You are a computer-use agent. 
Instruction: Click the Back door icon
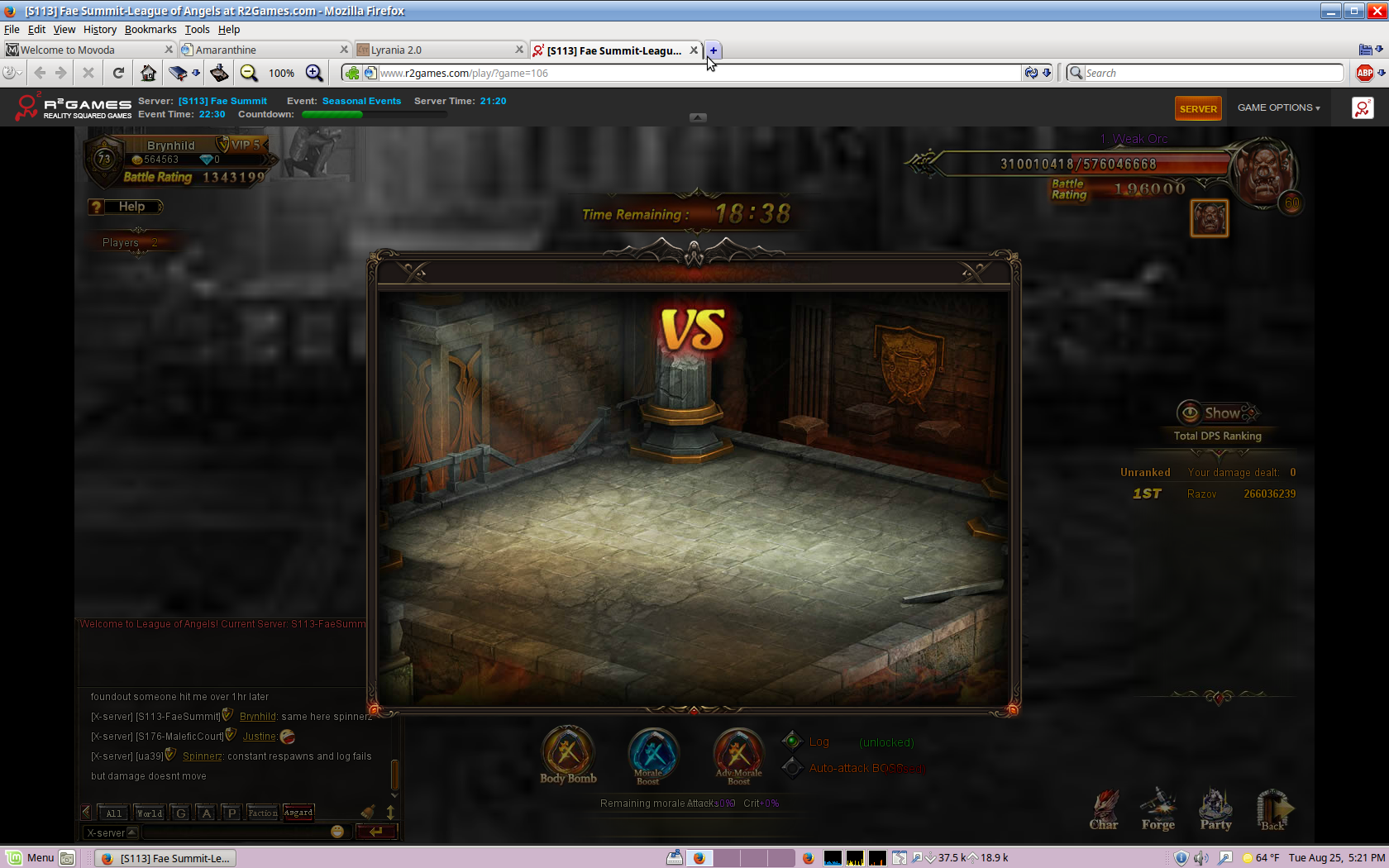coord(1273,809)
